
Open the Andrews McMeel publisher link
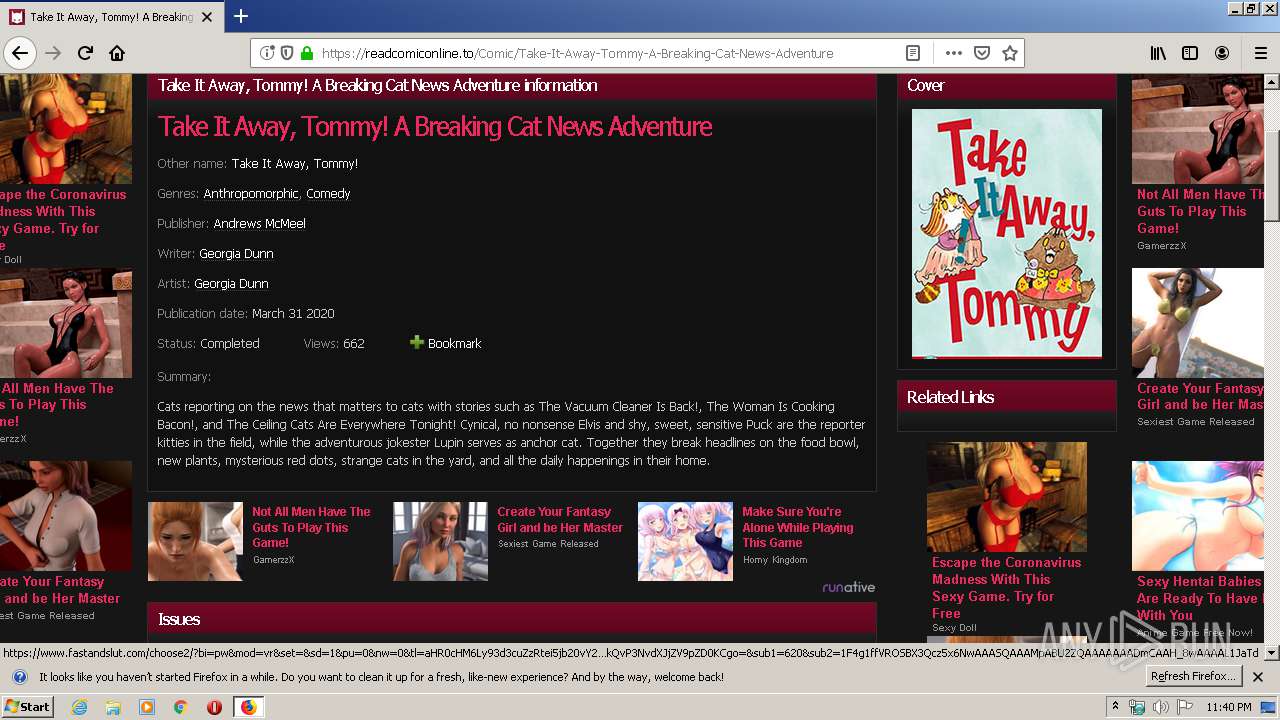coord(259,223)
